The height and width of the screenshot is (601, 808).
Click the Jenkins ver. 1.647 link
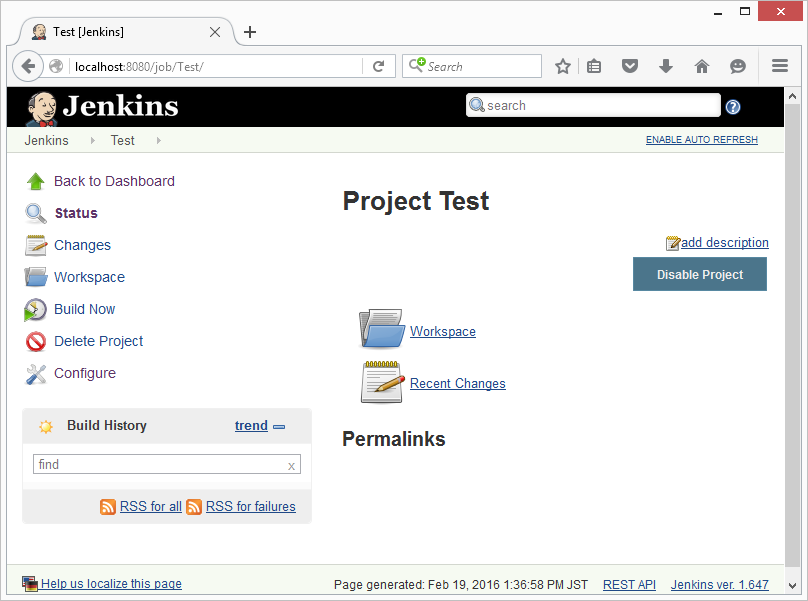[x=720, y=585]
